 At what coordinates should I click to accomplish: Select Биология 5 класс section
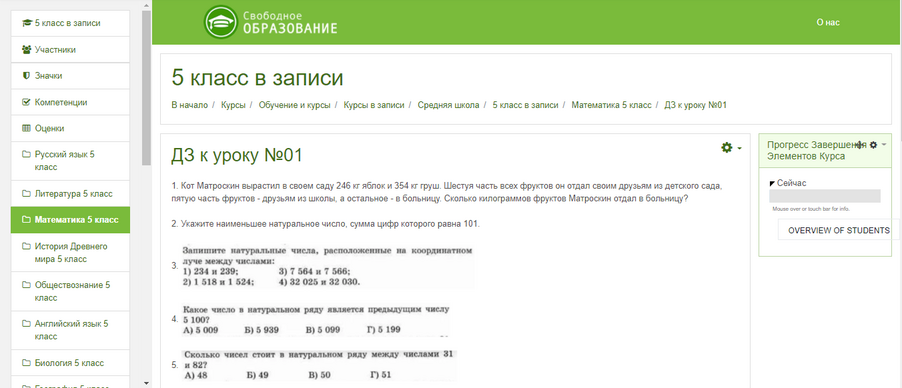70,363
